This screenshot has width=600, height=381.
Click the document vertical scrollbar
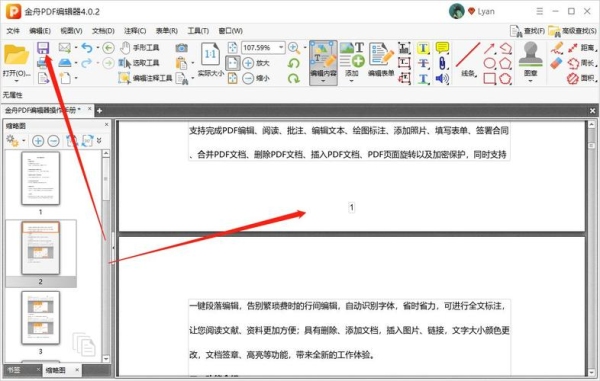592,249
